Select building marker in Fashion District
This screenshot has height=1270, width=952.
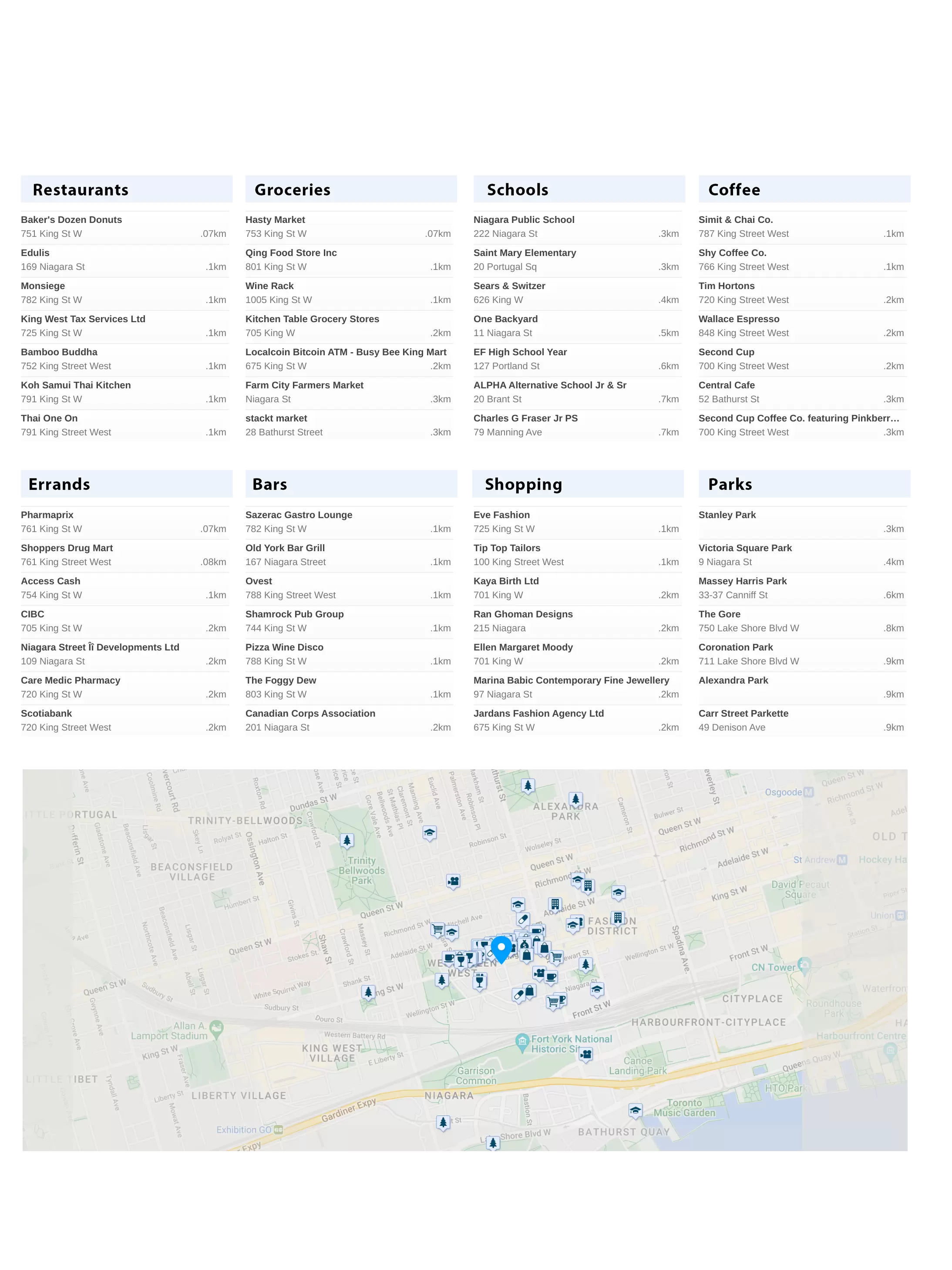[x=617, y=917]
